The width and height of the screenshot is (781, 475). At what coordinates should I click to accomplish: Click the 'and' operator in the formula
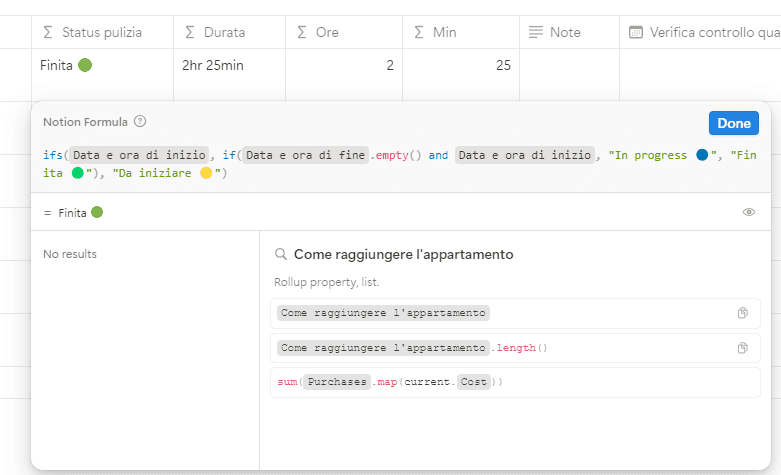point(438,155)
